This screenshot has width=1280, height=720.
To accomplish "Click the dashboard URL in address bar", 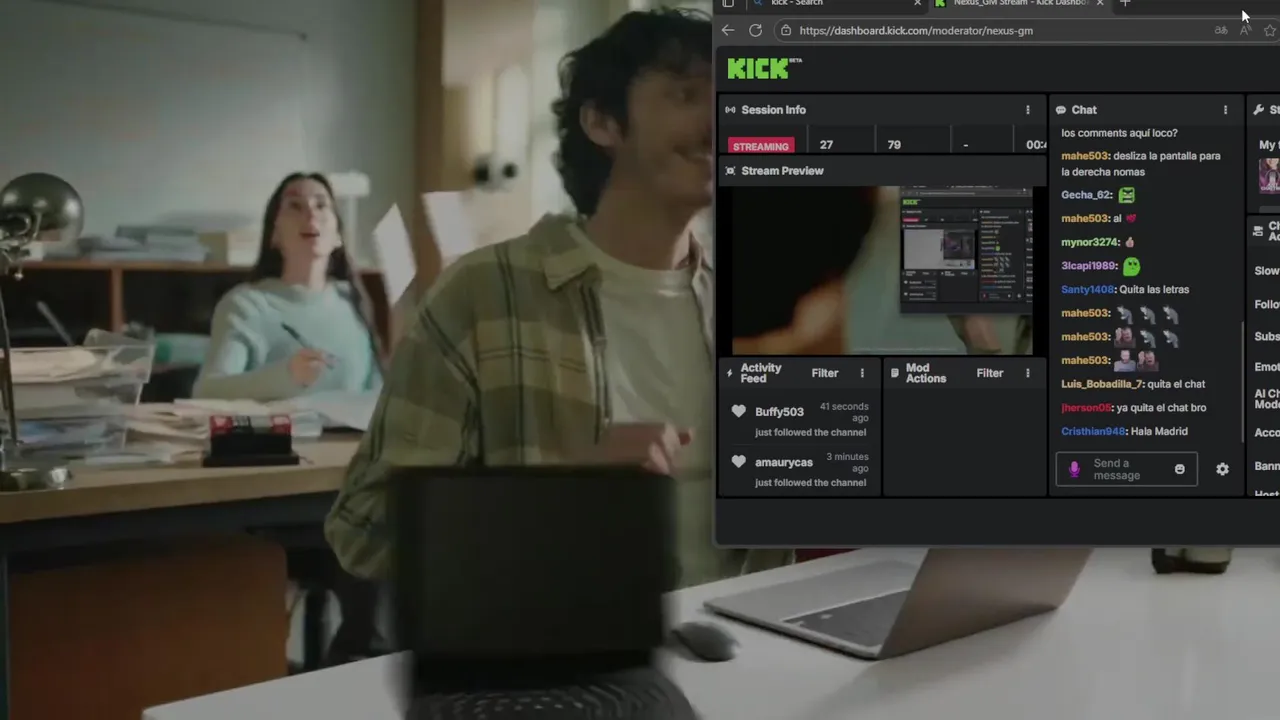I will 916,30.
